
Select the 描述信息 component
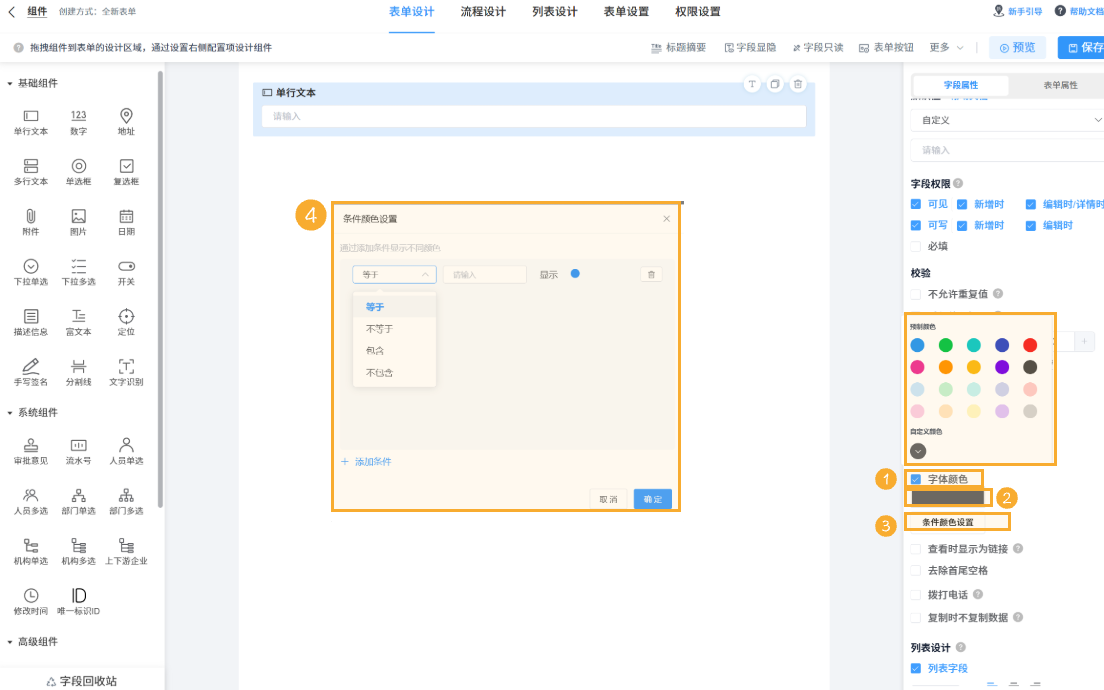31,322
